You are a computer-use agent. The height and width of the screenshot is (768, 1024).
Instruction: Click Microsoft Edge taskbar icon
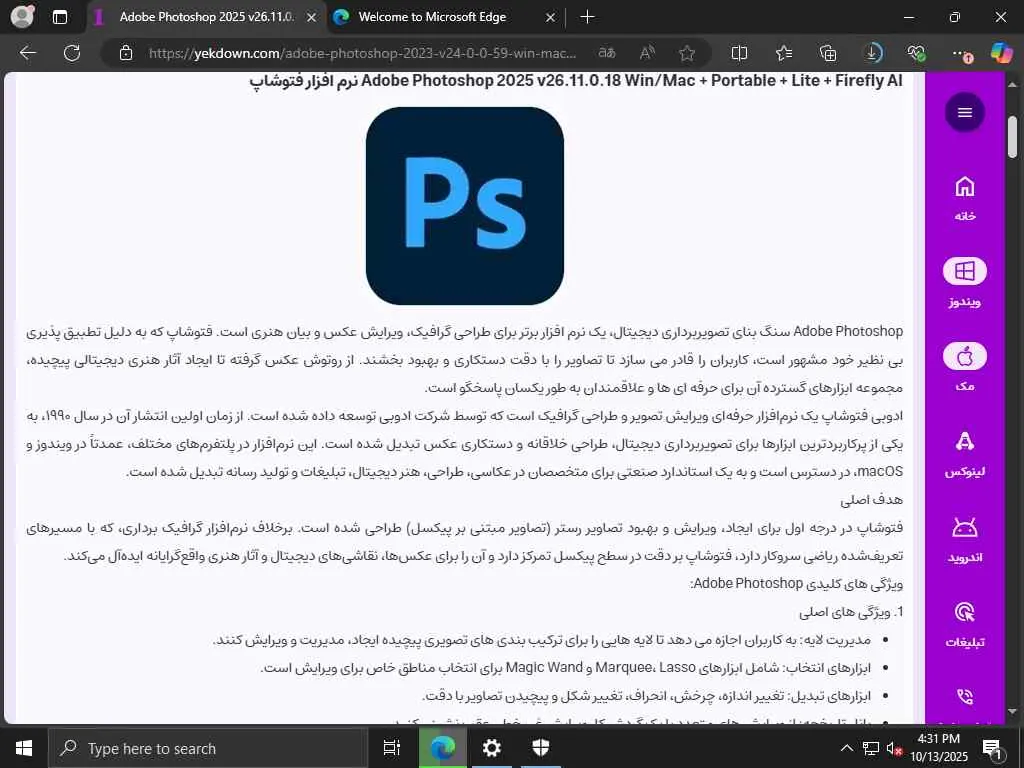[x=442, y=748]
